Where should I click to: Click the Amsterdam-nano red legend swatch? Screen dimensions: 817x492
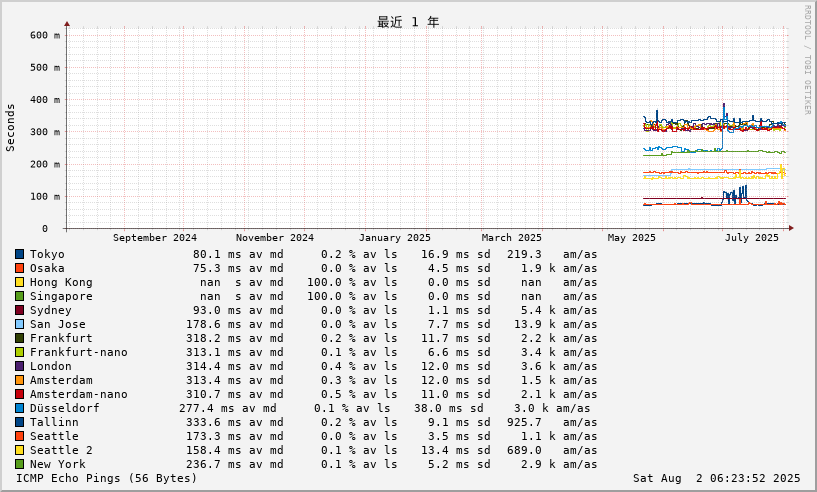point(19,395)
